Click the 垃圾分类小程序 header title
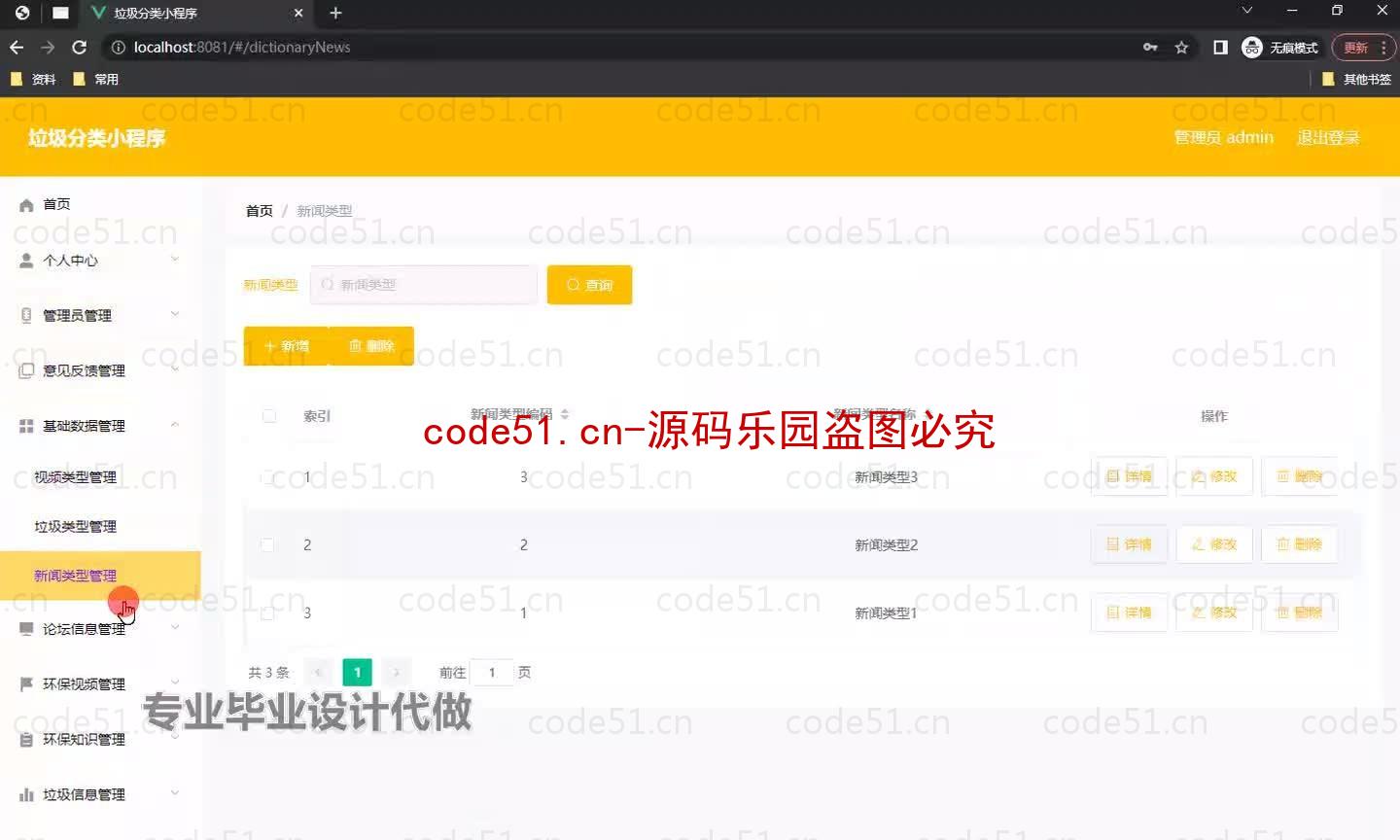This screenshot has width=1400, height=840. [x=96, y=138]
